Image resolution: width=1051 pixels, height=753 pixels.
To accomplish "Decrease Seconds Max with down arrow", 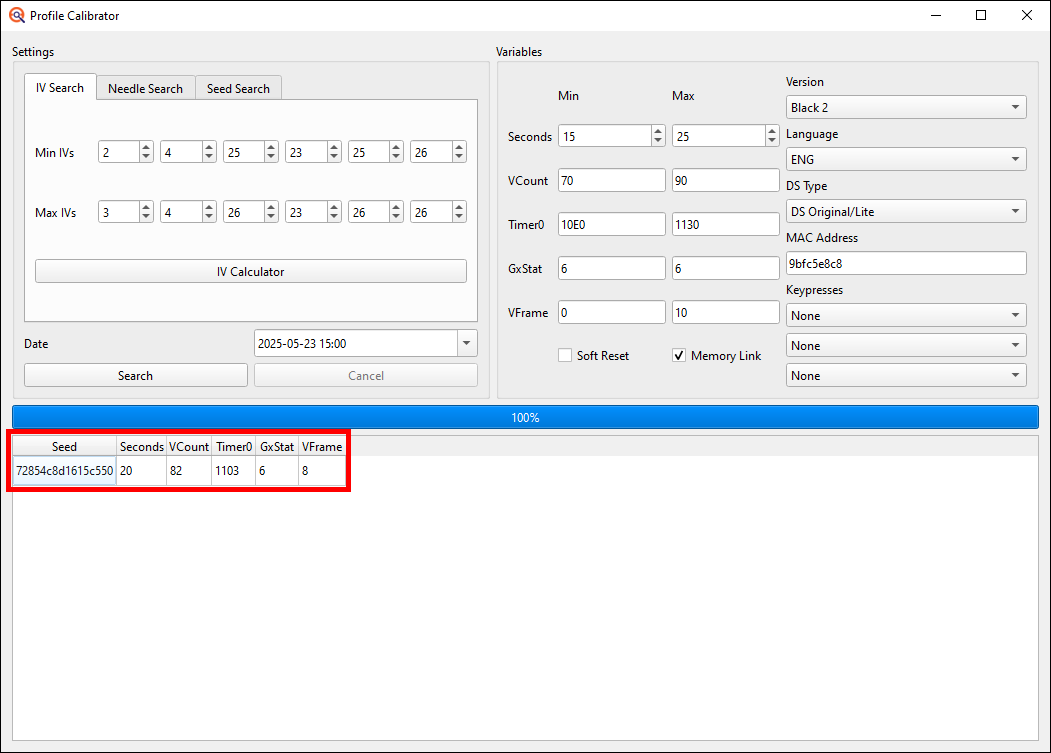I will (x=772, y=141).
